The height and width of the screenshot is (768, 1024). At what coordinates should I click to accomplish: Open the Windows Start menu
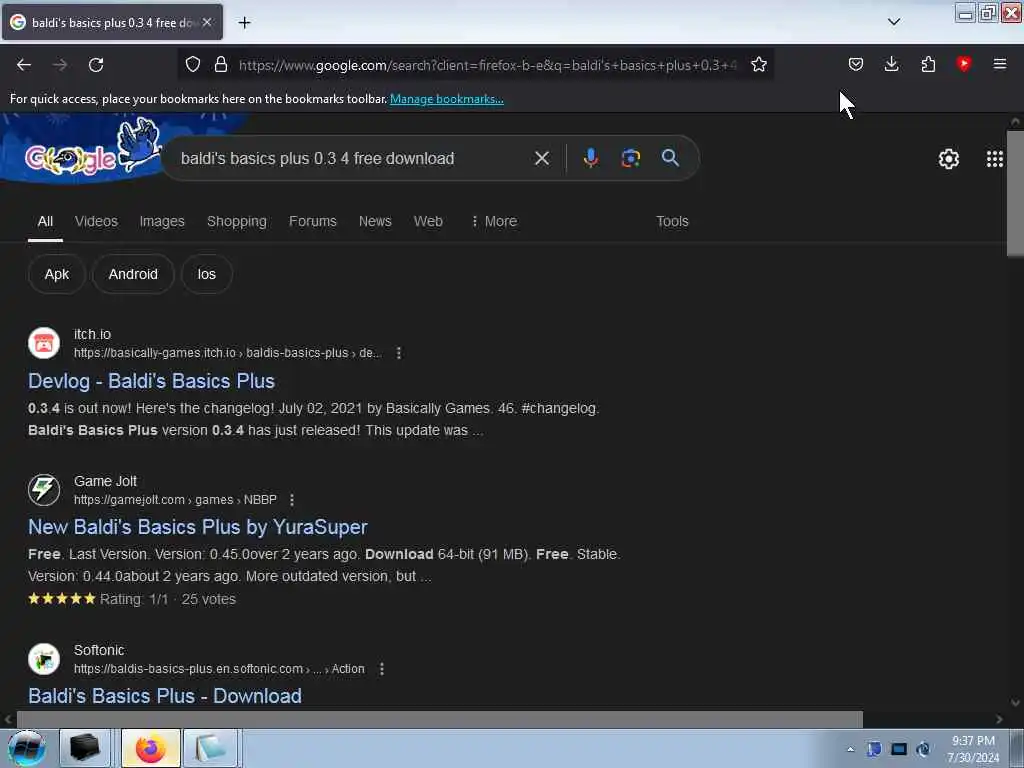(x=26, y=748)
